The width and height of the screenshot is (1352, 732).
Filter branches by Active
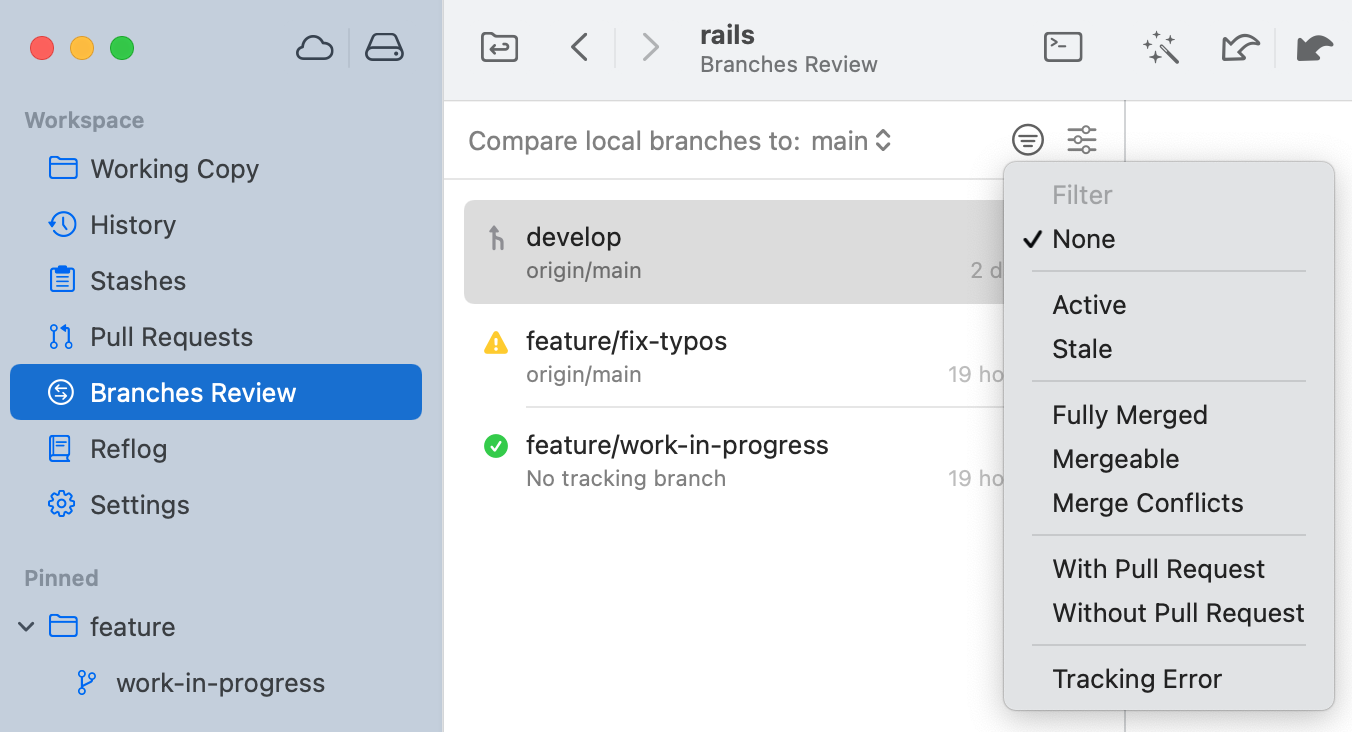coord(1089,305)
